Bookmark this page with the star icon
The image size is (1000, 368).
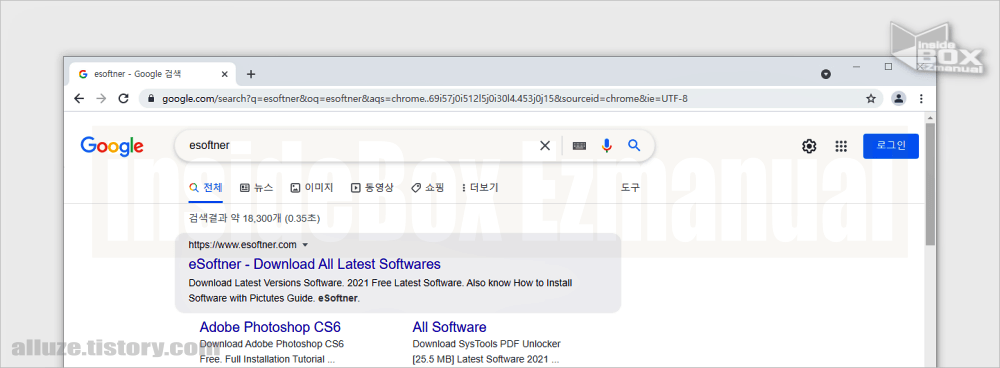(x=871, y=98)
